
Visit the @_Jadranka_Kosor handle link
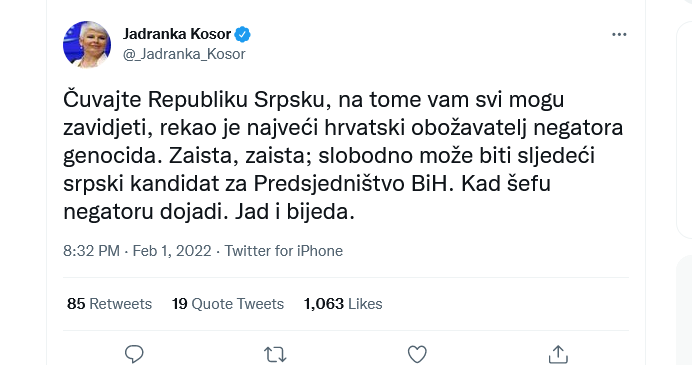coord(184,54)
